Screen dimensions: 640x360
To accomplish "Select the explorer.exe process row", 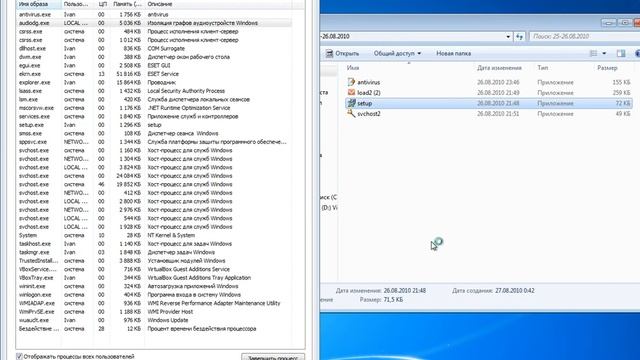I will [x=154, y=82].
